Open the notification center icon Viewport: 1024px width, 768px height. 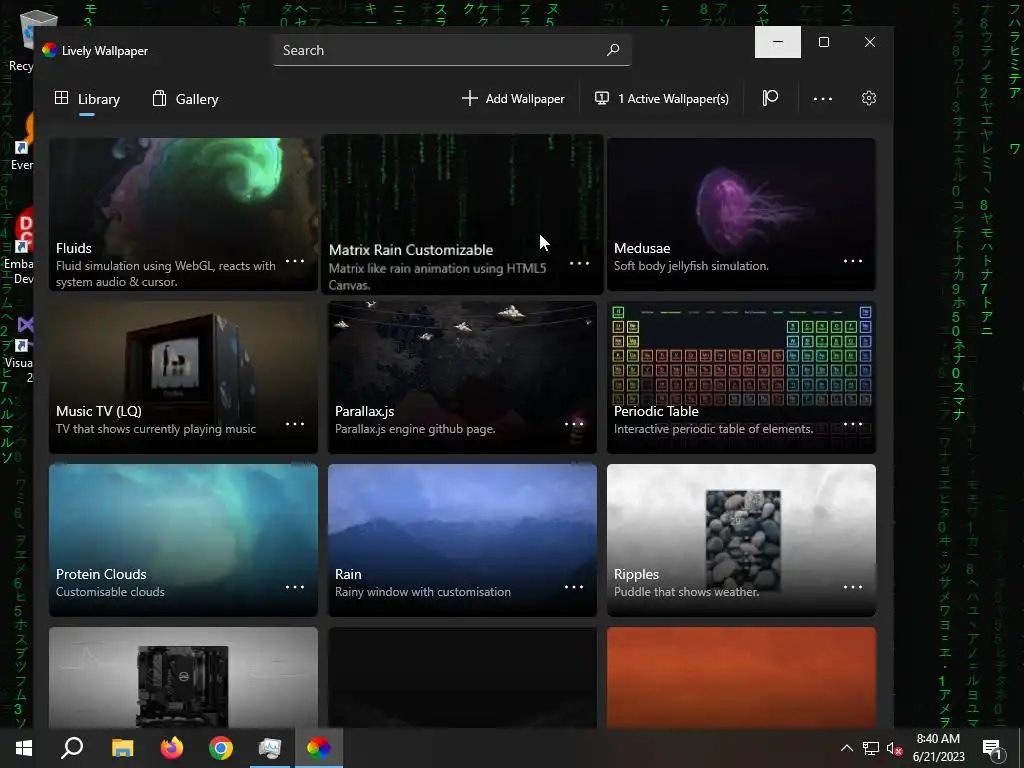click(x=993, y=748)
